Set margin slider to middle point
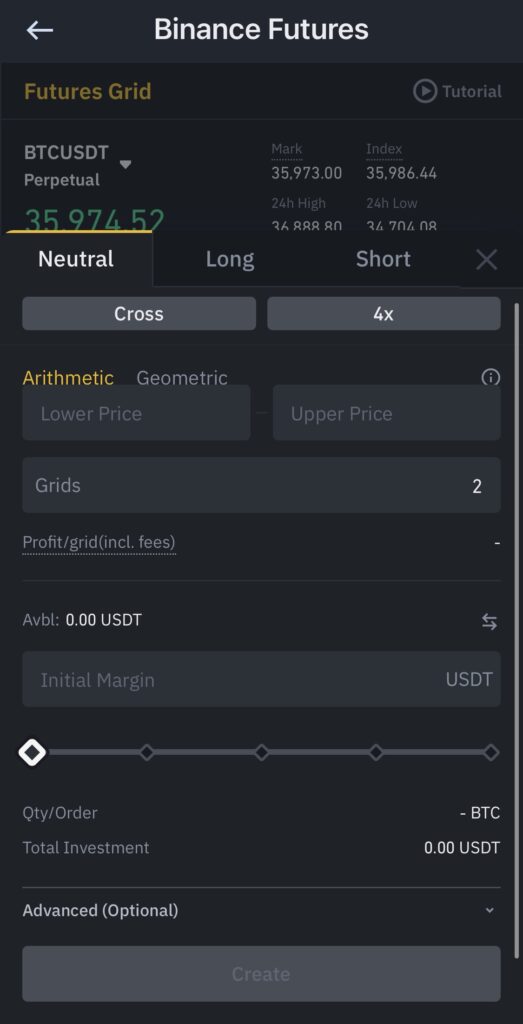The width and height of the screenshot is (523, 1024). click(261, 752)
